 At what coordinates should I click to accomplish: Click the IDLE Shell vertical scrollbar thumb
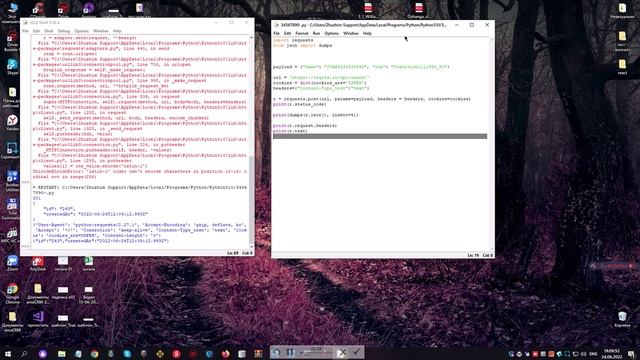(x=251, y=200)
